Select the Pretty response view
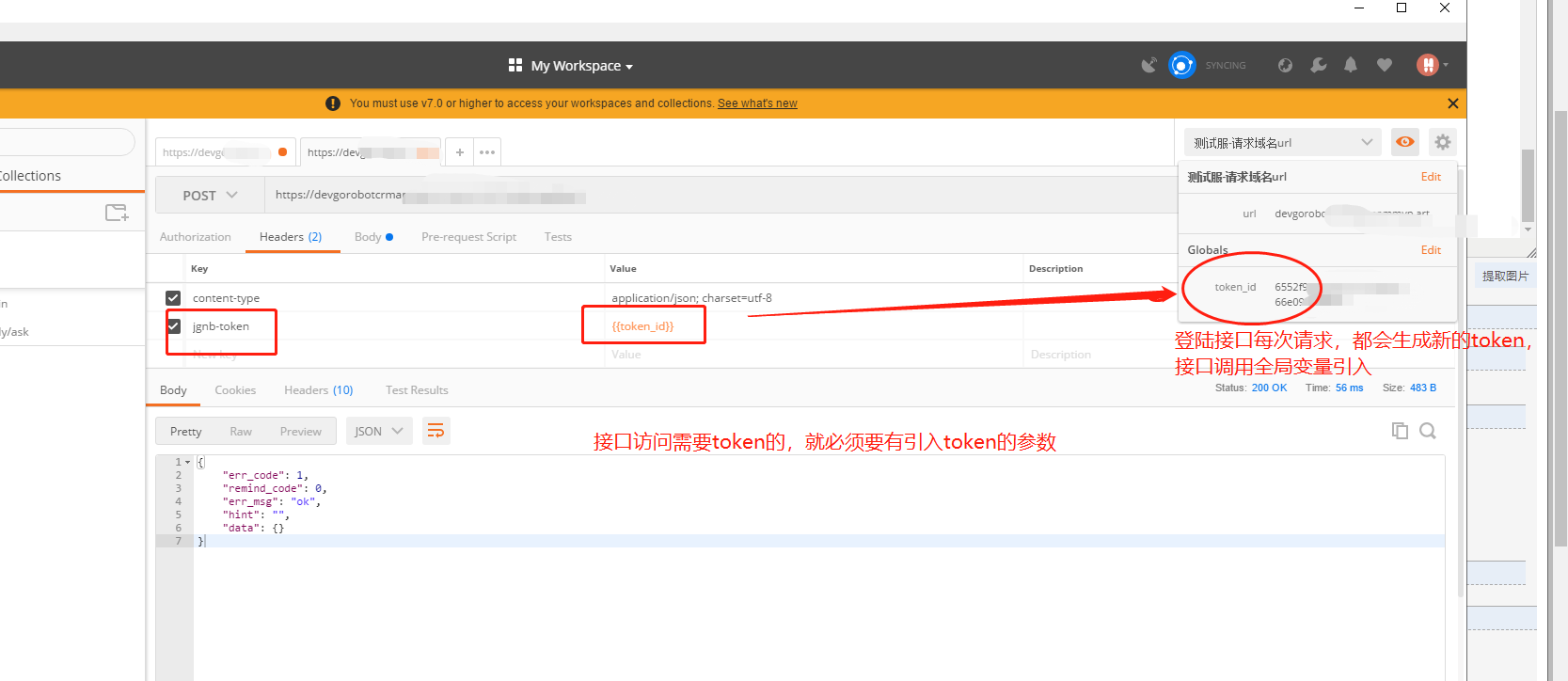Screen dimensions: 1568x681 coord(186,432)
